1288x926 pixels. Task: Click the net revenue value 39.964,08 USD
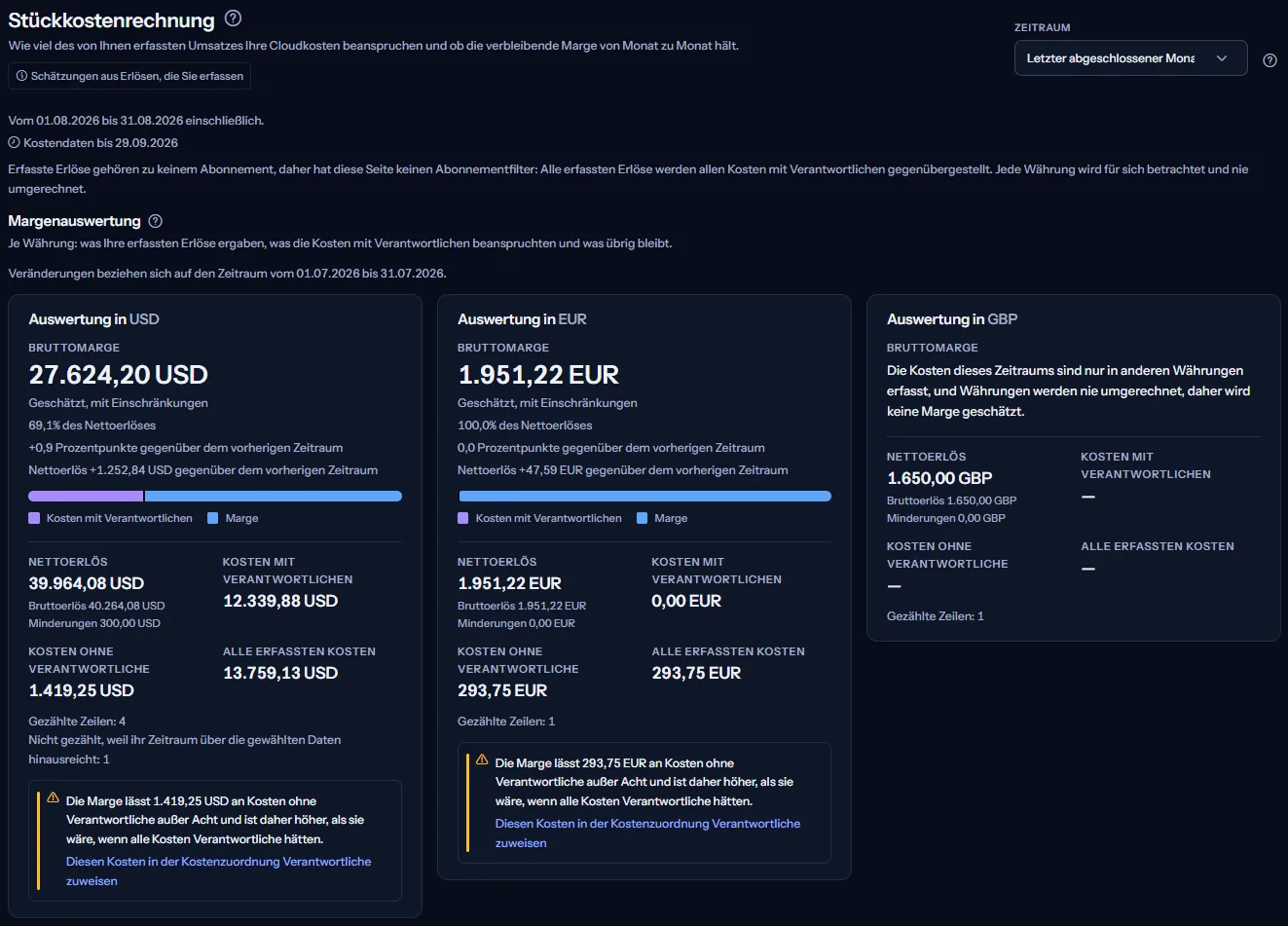coord(87,583)
